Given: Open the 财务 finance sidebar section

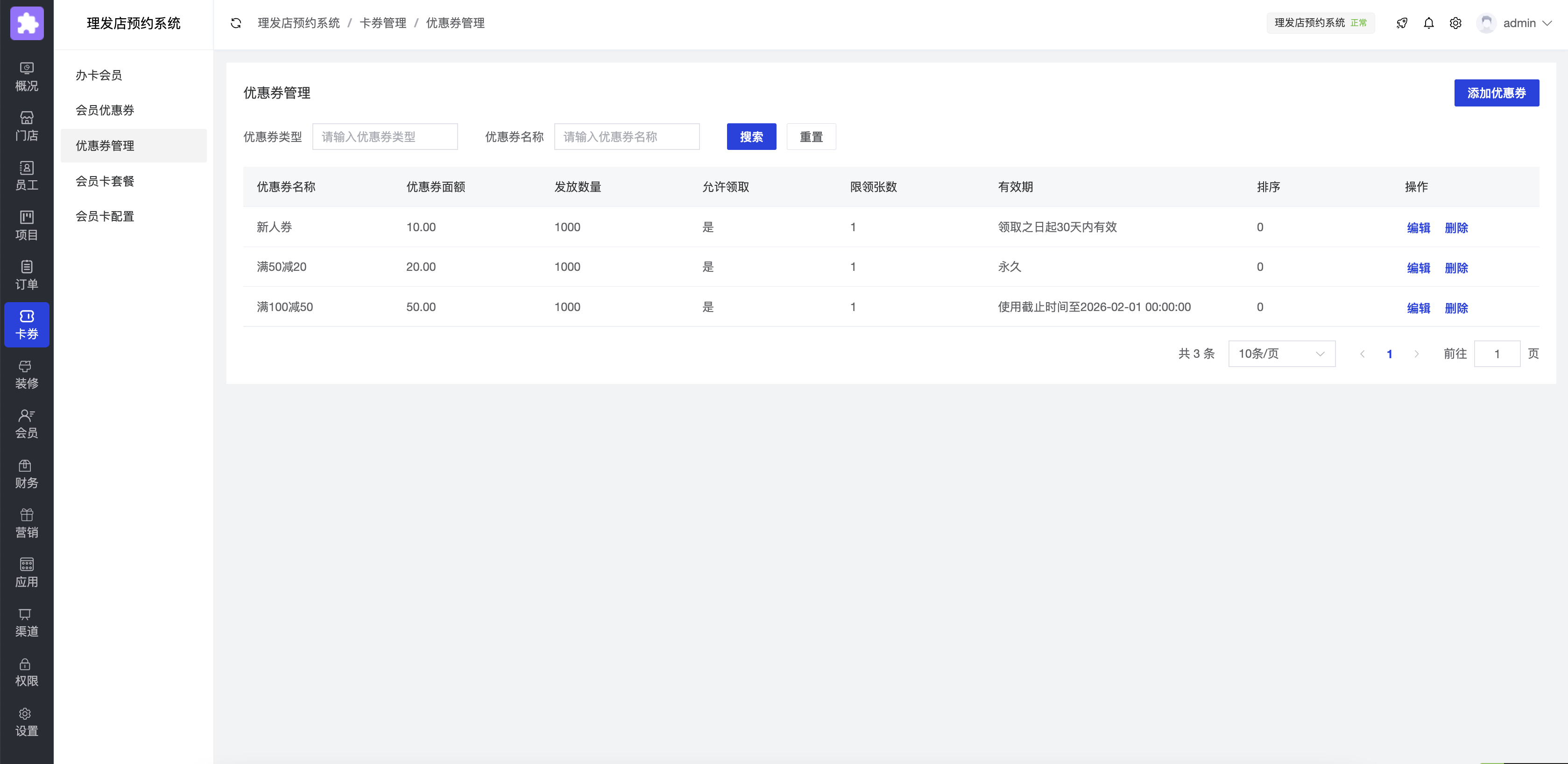Looking at the screenshot, I should pyautogui.click(x=27, y=474).
